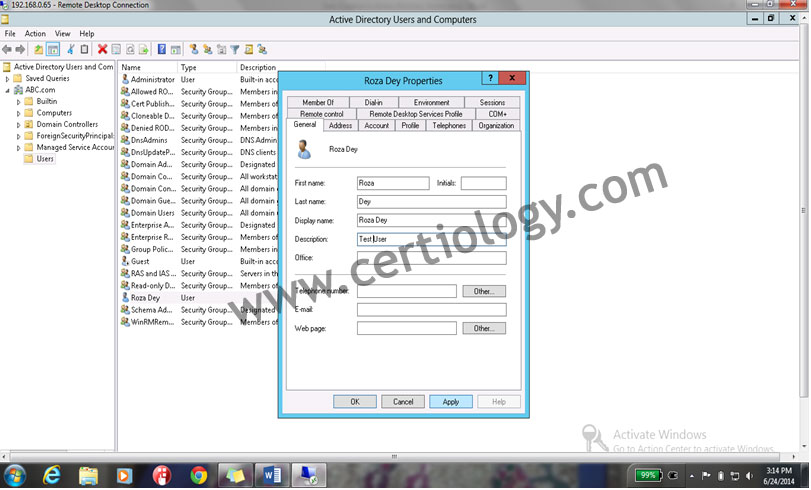The width and height of the screenshot is (811, 490).
Task: Switch to the Member Of tab
Action: click(318, 102)
